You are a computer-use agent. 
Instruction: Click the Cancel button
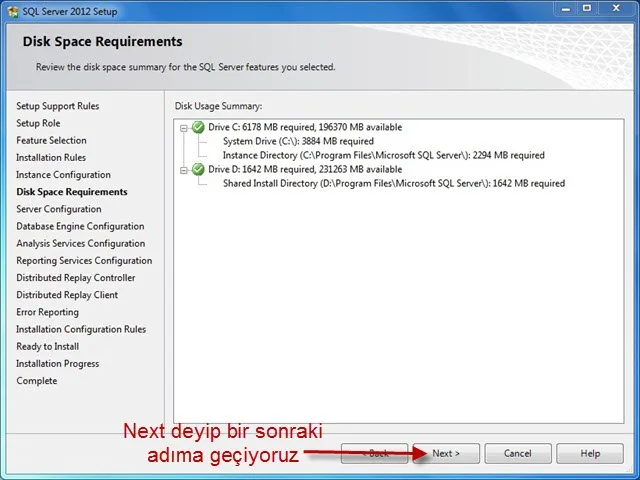pyautogui.click(x=518, y=453)
